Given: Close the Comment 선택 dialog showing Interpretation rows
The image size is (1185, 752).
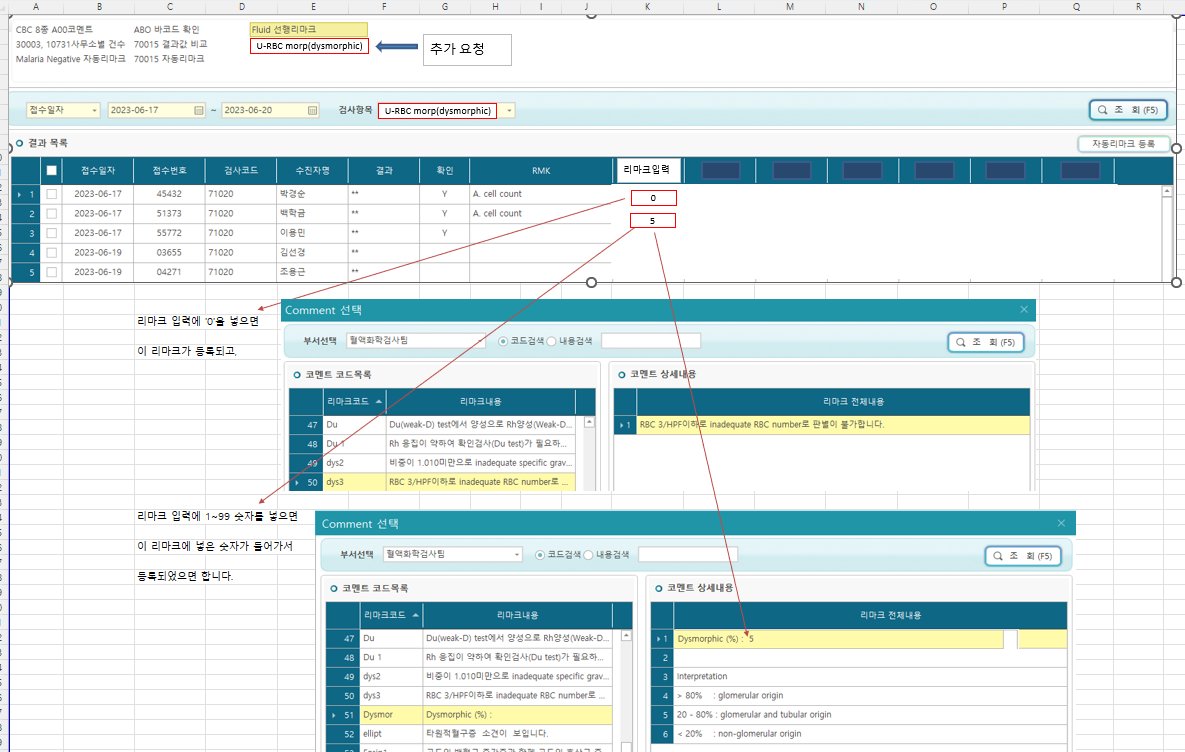Looking at the screenshot, I should 1062,523.
